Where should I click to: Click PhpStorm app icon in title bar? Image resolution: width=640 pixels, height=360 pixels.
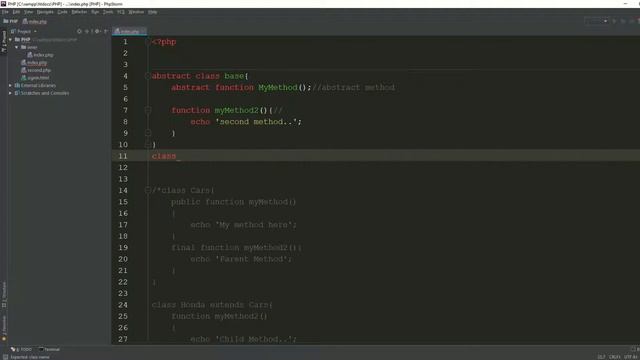coord(3,4)
